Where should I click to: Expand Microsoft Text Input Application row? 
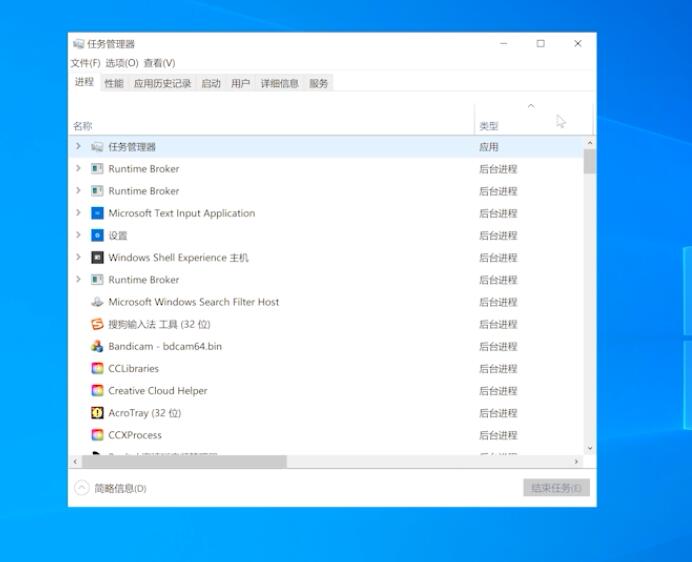[x=78, y=212]
